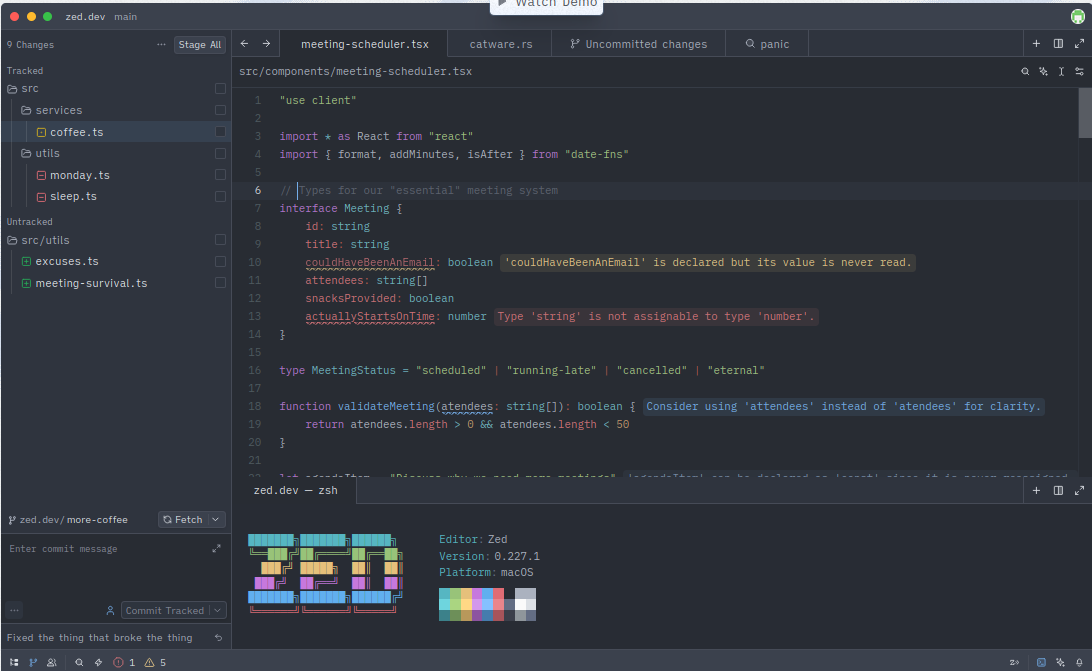Stage coffee.ts using its checkbox
The width and height of the screenshot is (1092, 671).
(220, 132)
